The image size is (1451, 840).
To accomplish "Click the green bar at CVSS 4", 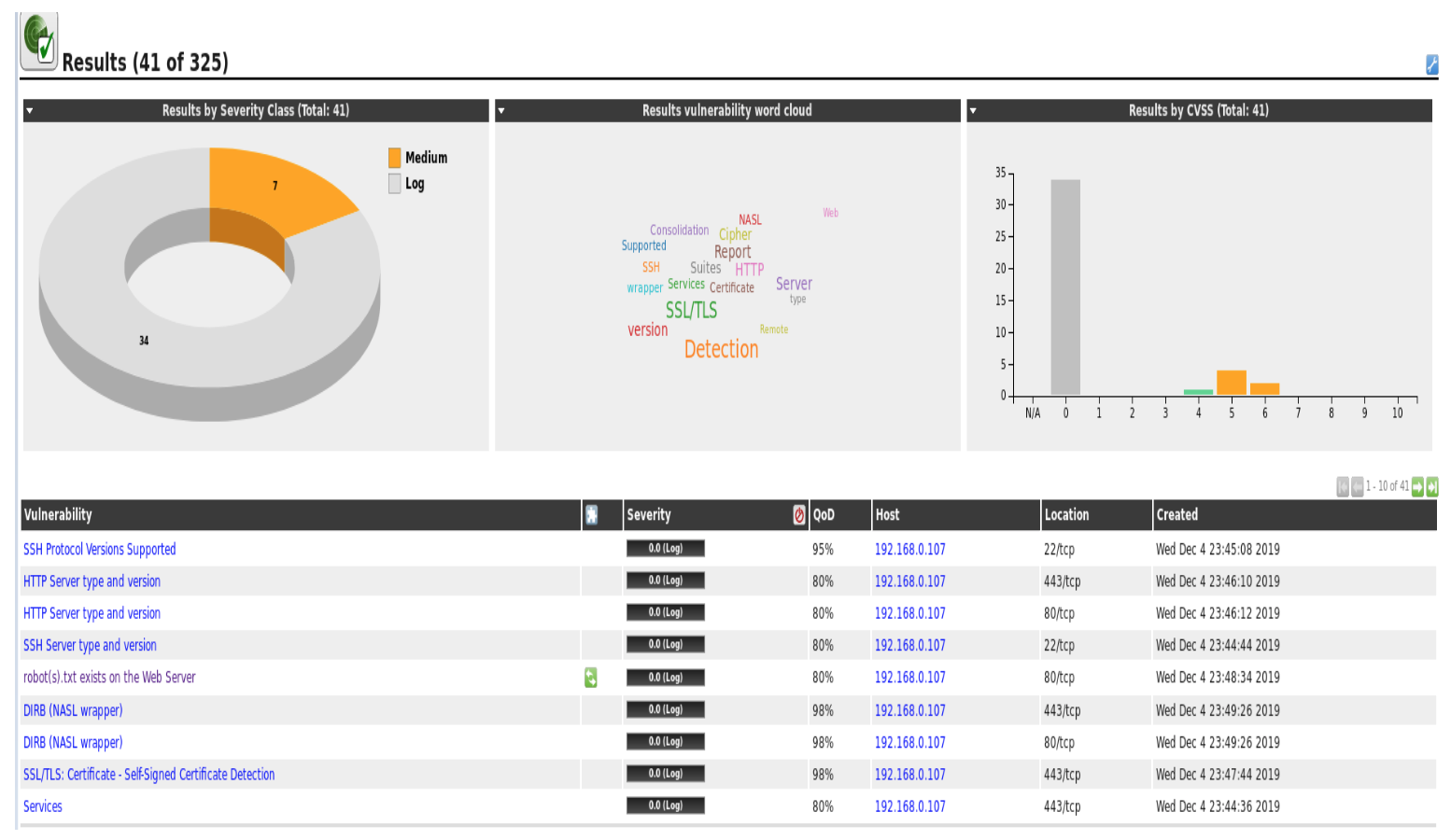I will [x=1198, y=392].
